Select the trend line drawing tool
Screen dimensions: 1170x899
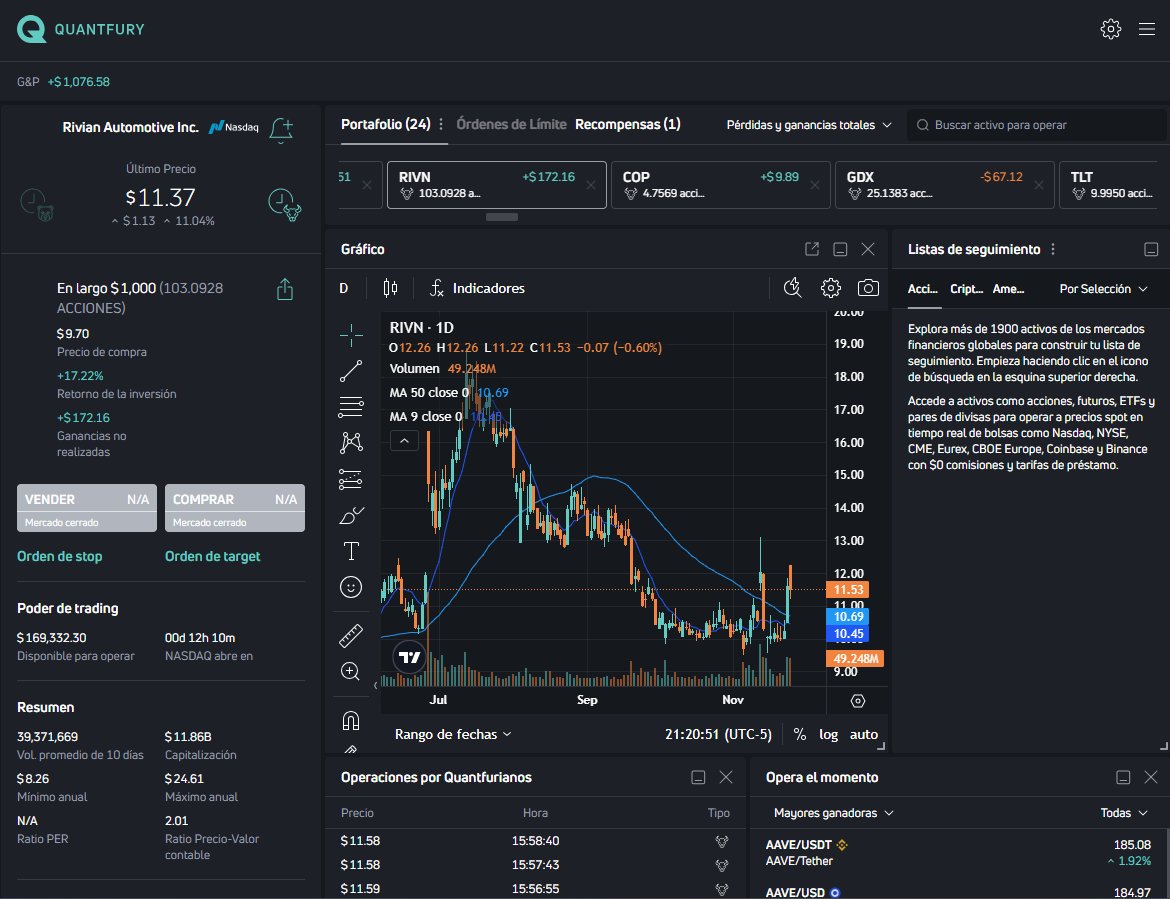pyautogui.click(x=351, y=371)
